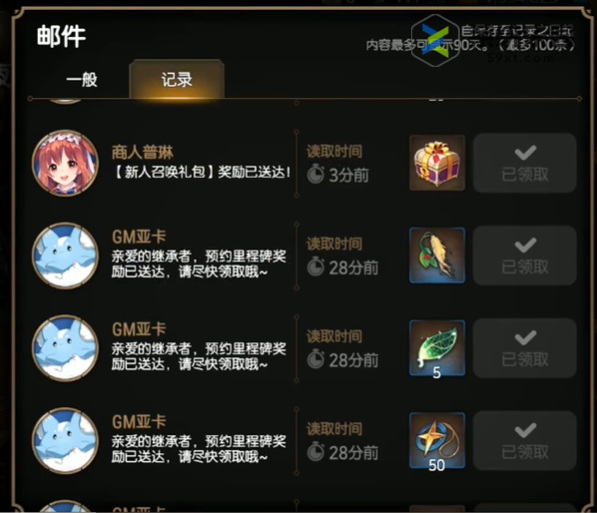Viewport: 597px width, 513px height.
Task: Tap the ginseng root reward icon
Action: tap(437, 256)
